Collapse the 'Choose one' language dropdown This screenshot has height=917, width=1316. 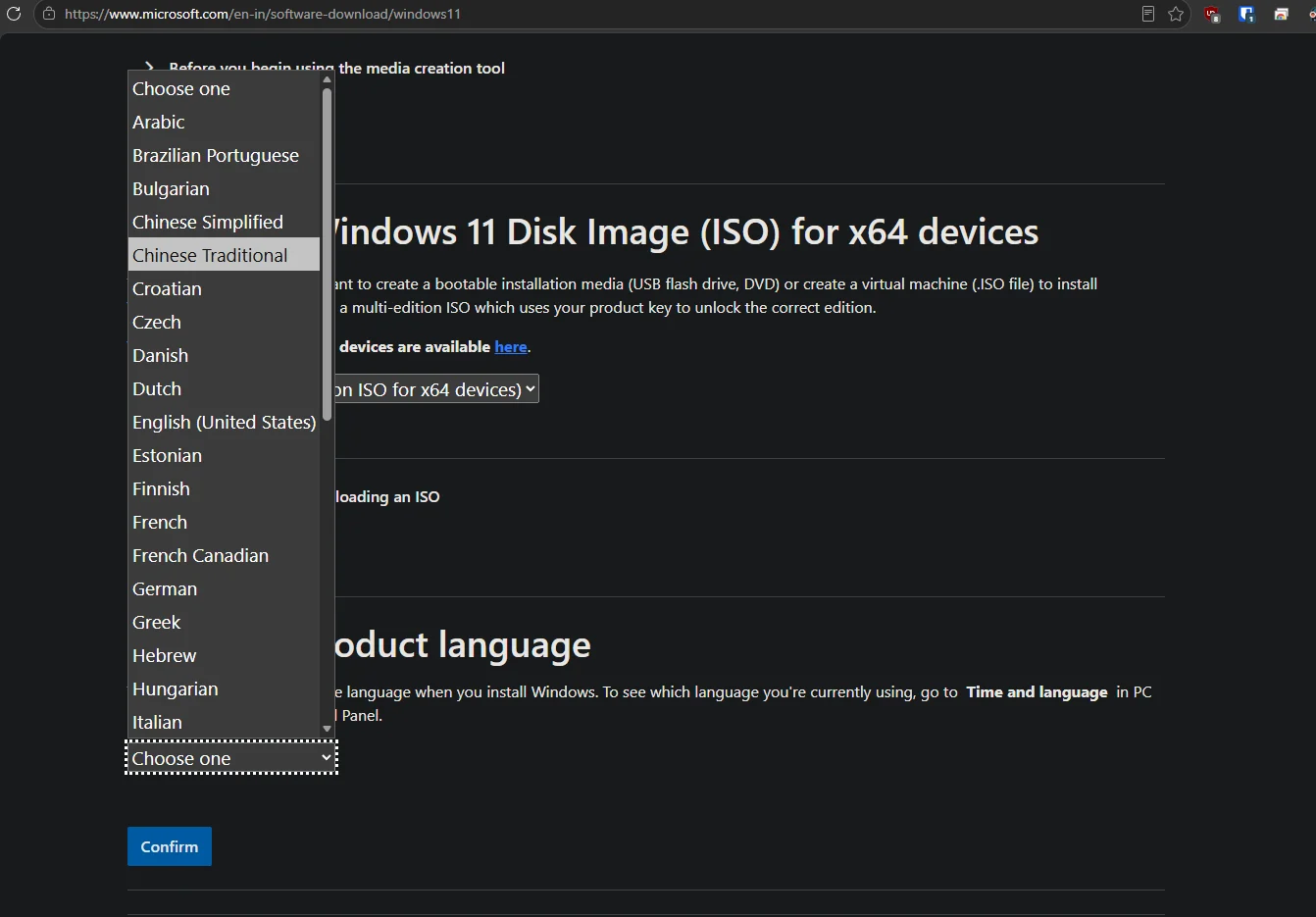coord(231,758)
